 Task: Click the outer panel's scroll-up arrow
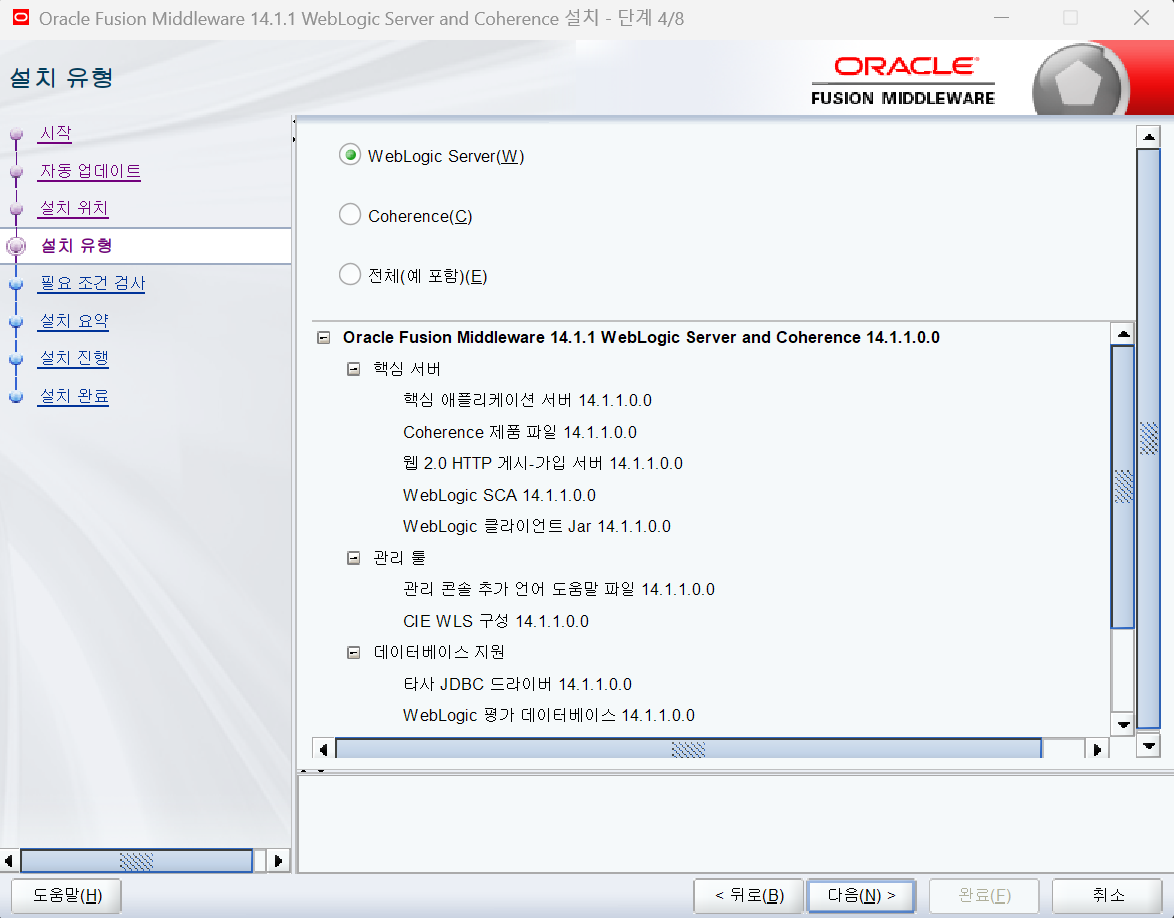tap(1149, 137)
